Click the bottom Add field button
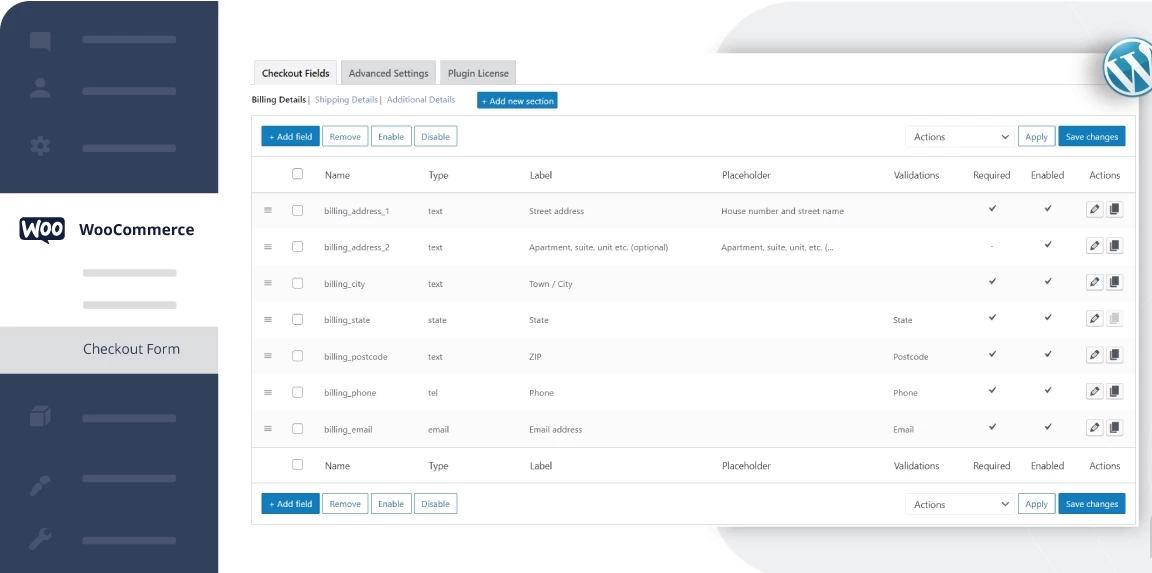Image resolution: width=1152 pixels, height=573 pixels. pos(290,504)
